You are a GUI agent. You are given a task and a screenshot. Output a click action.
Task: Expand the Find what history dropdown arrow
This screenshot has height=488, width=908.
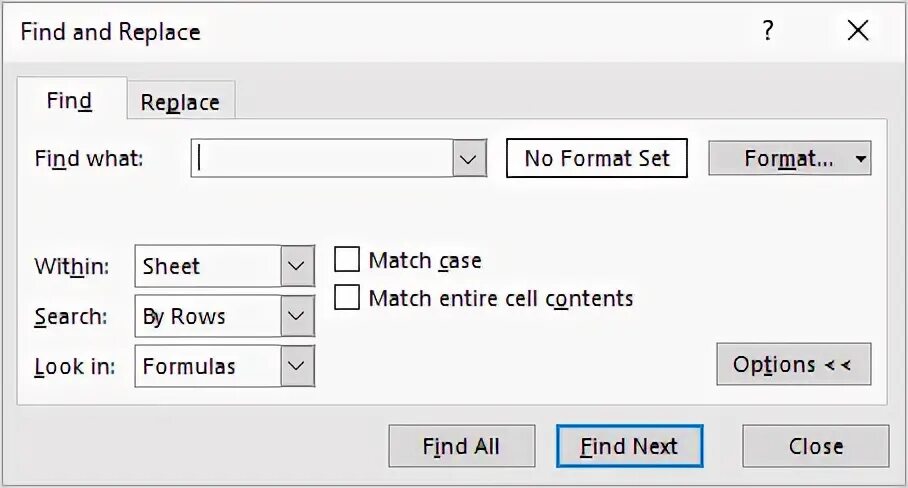(469, 158)
